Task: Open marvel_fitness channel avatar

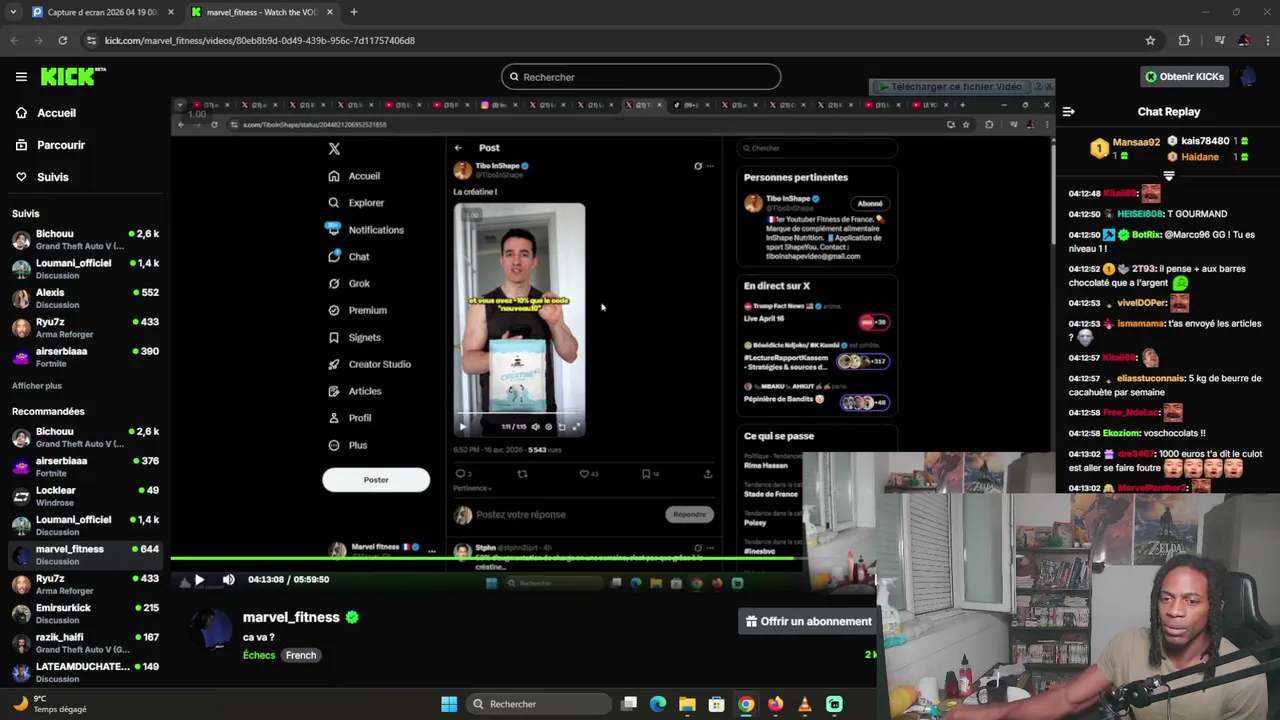Action: [210, 629]
